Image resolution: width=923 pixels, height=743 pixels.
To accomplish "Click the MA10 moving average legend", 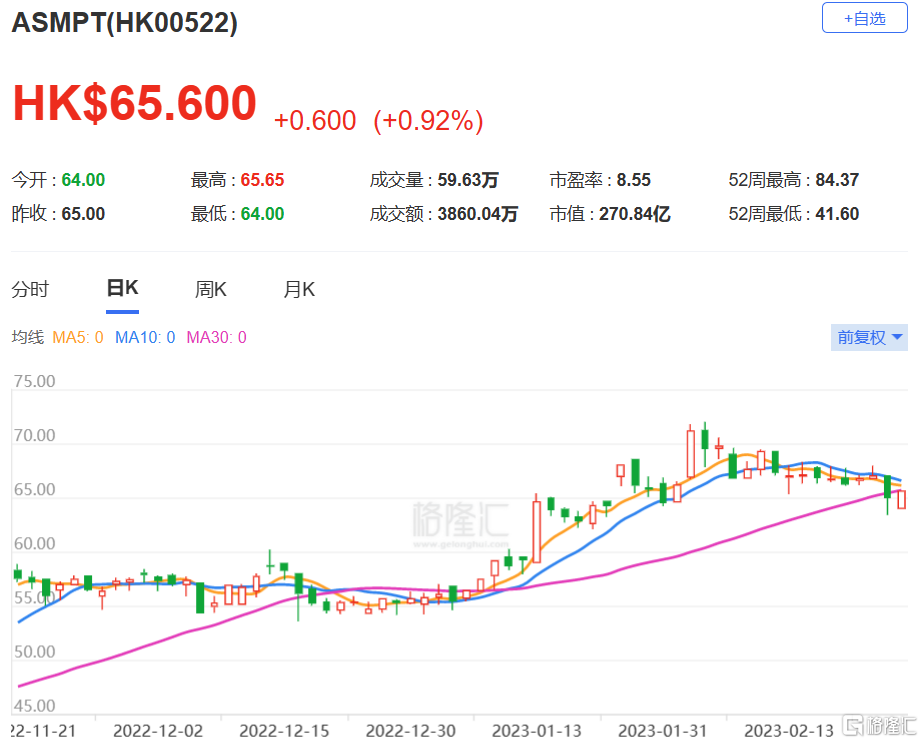I will click(145, 337).
